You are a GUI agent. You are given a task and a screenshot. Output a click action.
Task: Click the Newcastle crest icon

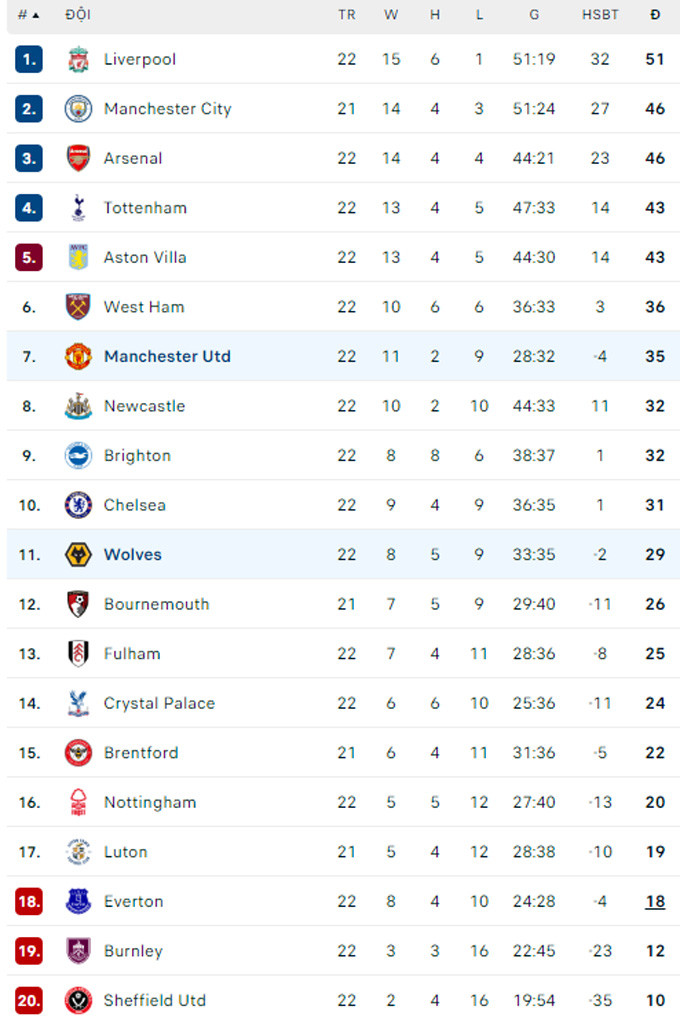coord(78,406)
